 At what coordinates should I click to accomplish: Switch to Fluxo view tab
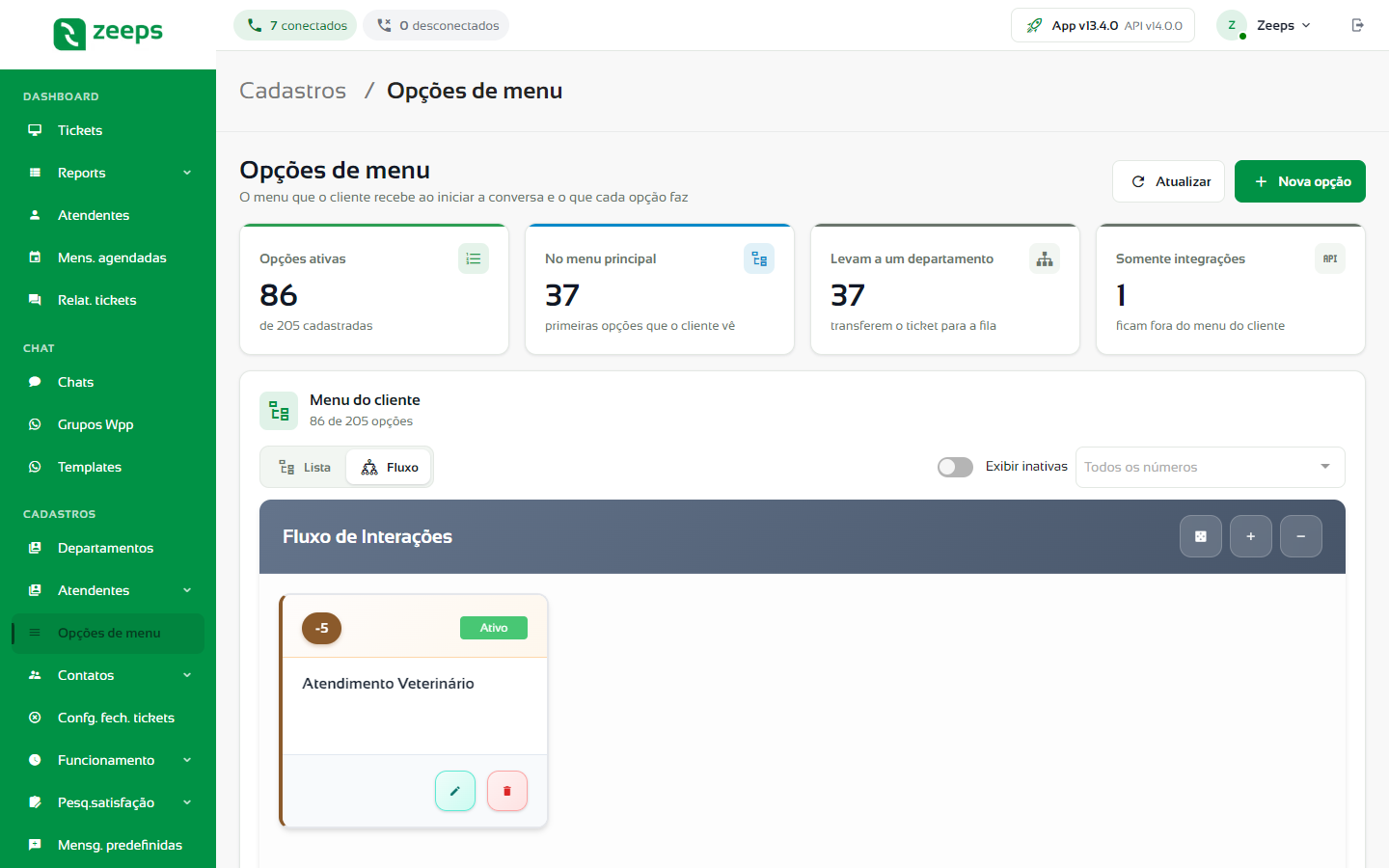coord(389,467)
